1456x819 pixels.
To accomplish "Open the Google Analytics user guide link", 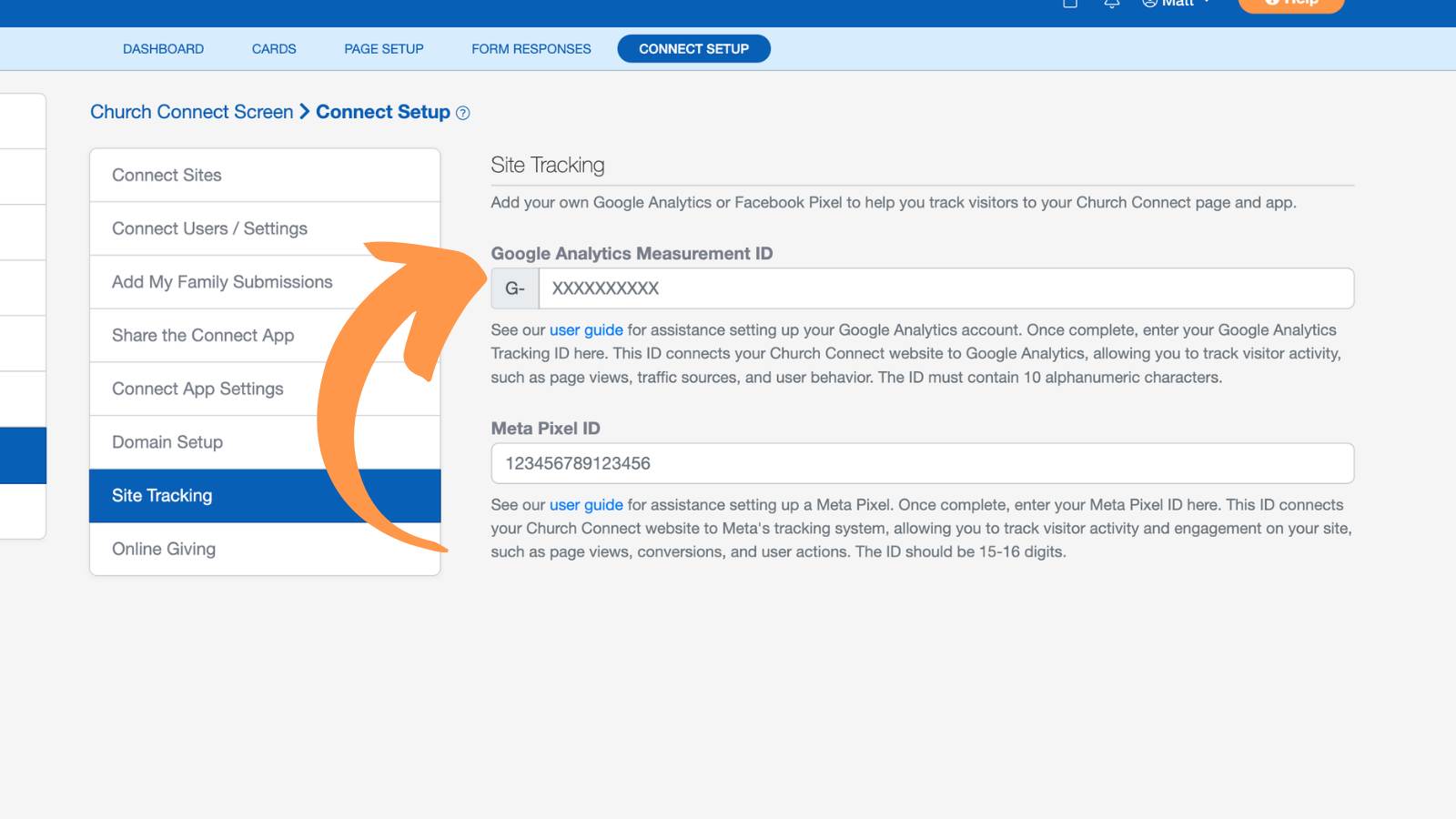I will [586, 329].
